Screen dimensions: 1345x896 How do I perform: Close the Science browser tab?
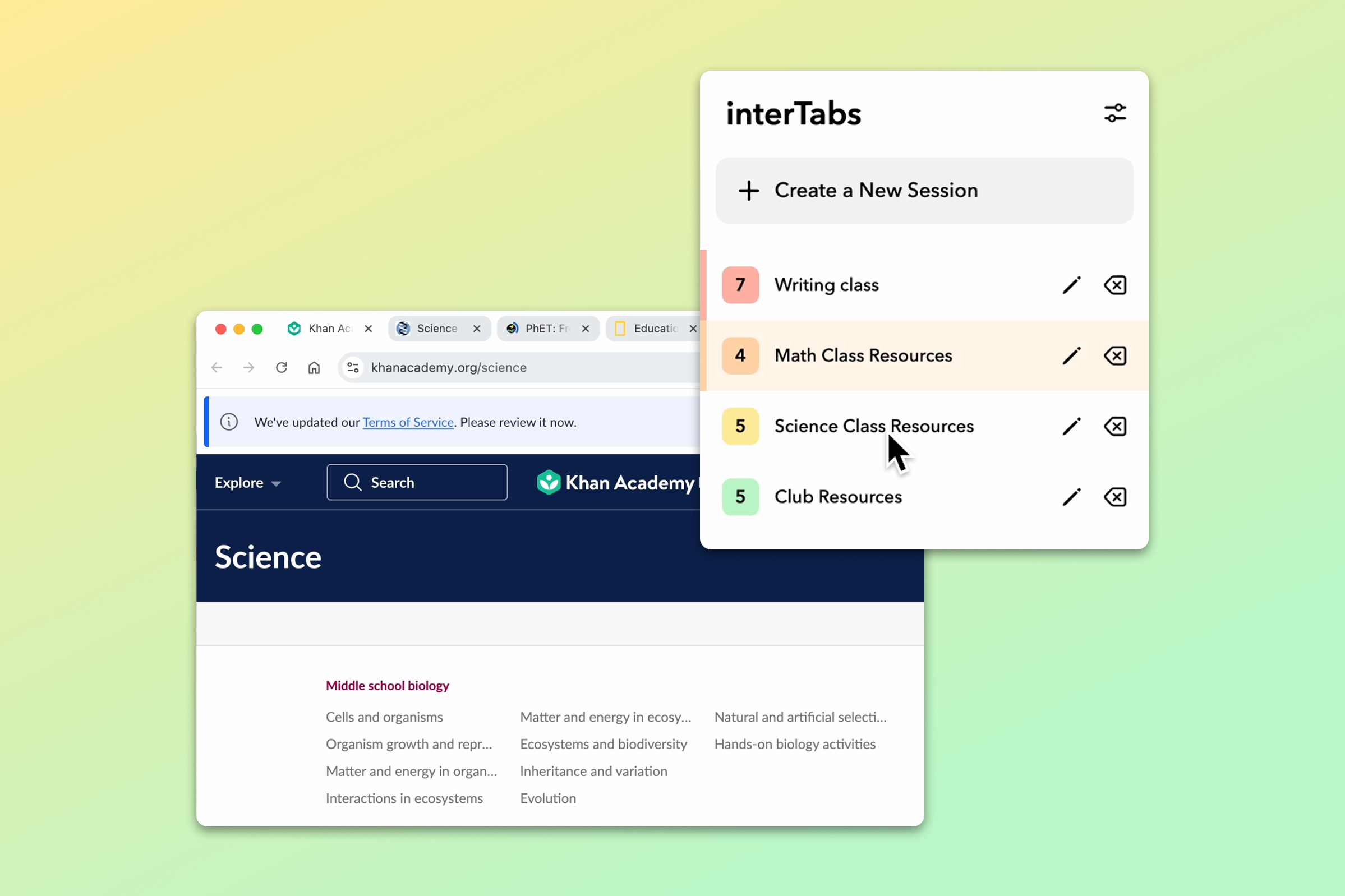tap(477, 329)
